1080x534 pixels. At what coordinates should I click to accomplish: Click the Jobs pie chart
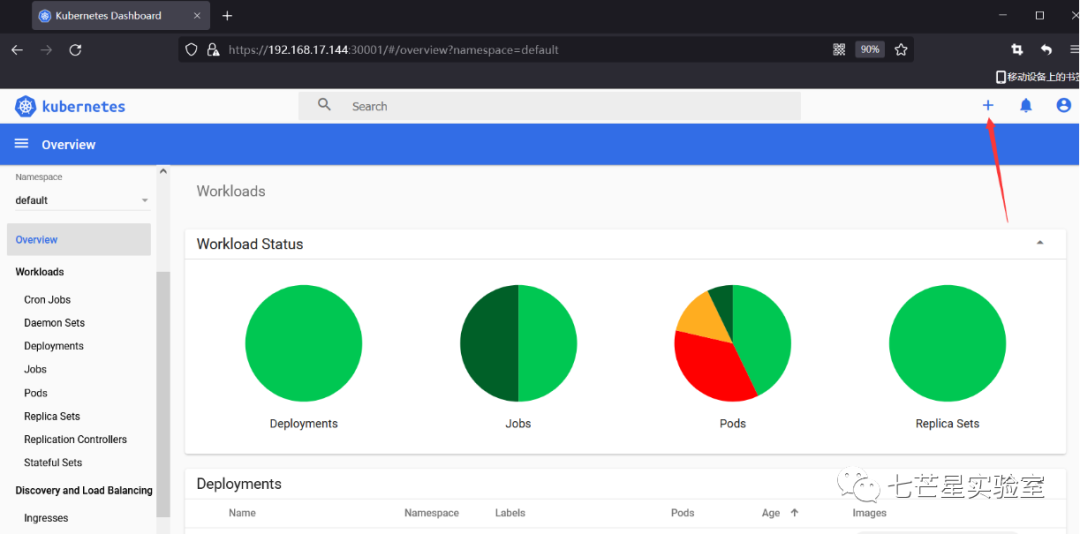(518, 343)
